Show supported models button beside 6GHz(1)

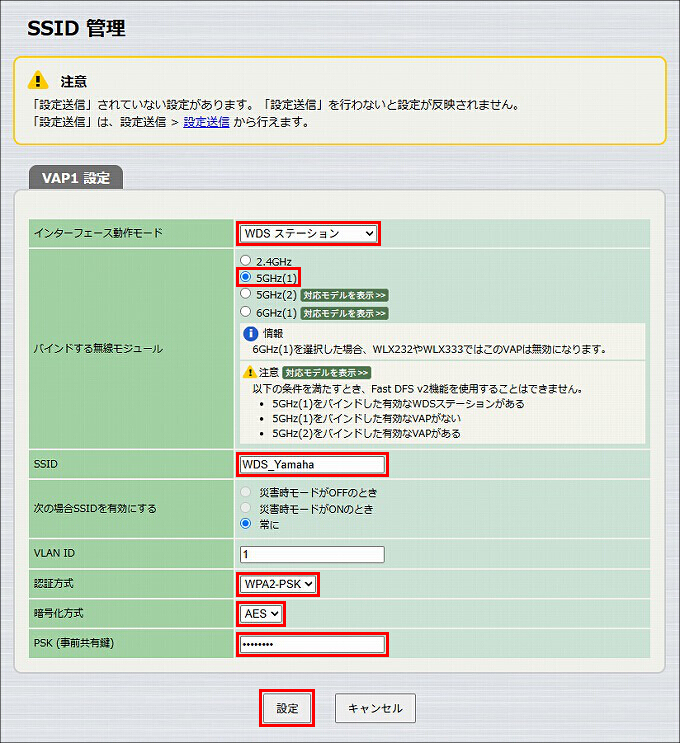click(345, 313)
